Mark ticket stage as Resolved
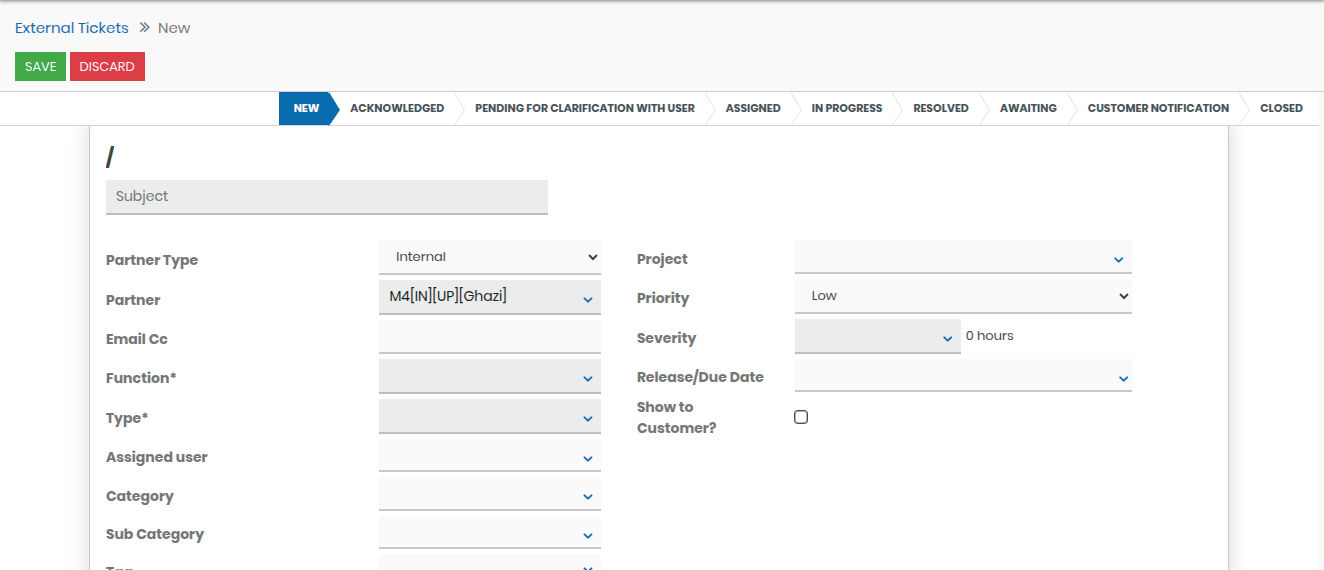The width and height of the screenshot is (1324, 570). [940, 108]
